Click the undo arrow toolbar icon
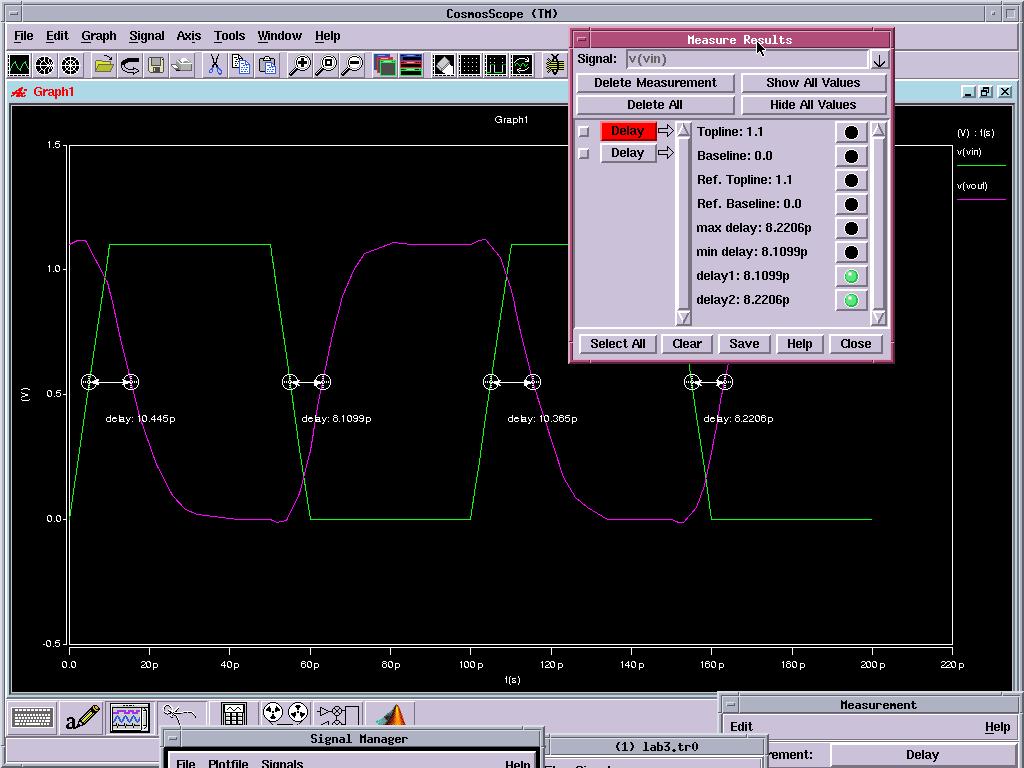1024x768 pixels. coord(130,65)
